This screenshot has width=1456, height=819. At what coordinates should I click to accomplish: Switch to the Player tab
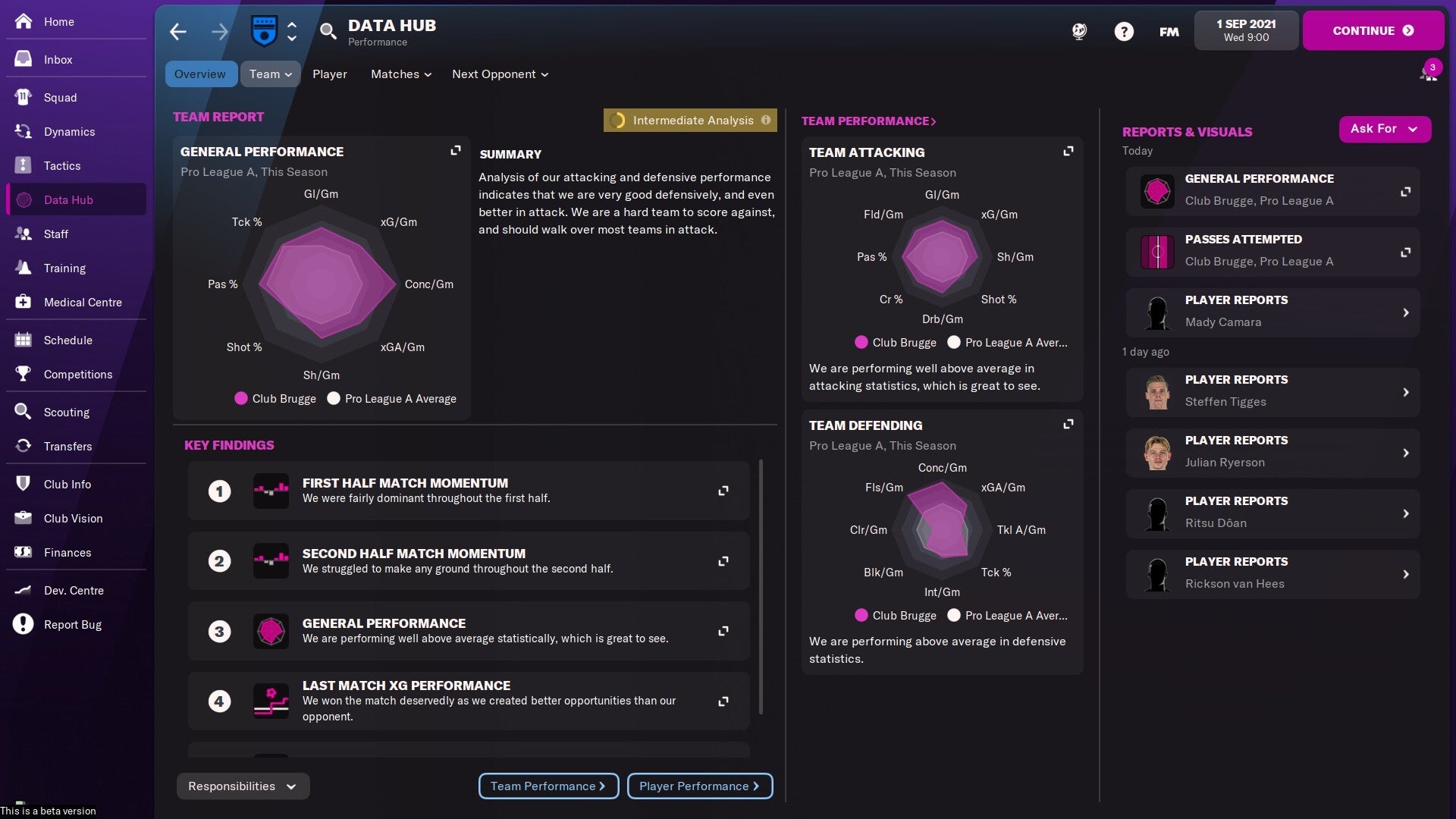329,74
